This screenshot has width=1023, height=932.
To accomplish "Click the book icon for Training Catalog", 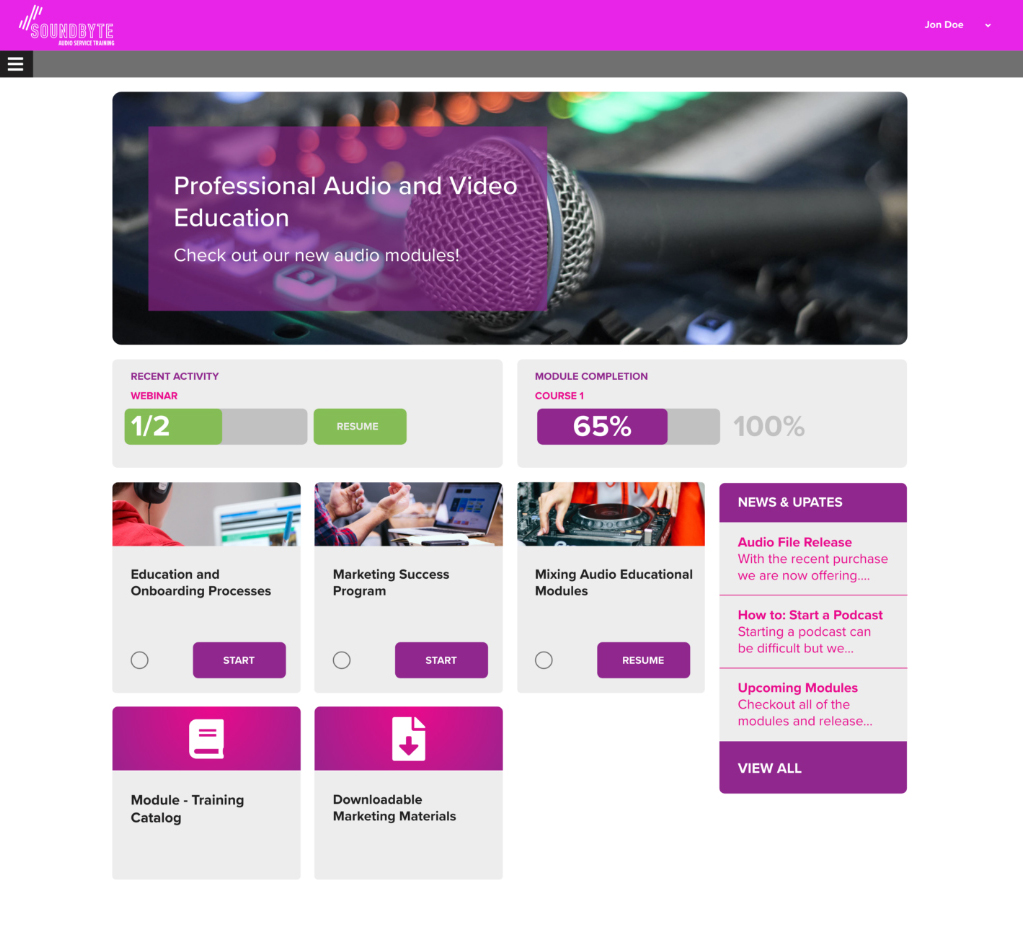I will coord(206,738).
